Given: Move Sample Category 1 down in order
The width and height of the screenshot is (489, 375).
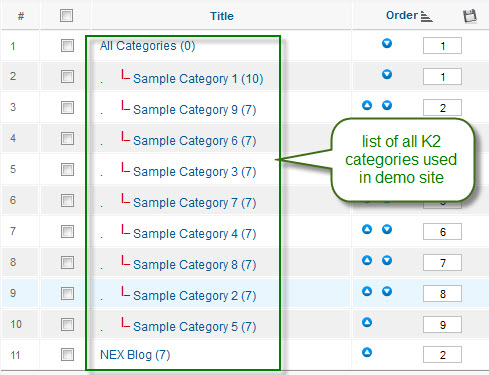Looking at the screenshot, I should 387,74.
